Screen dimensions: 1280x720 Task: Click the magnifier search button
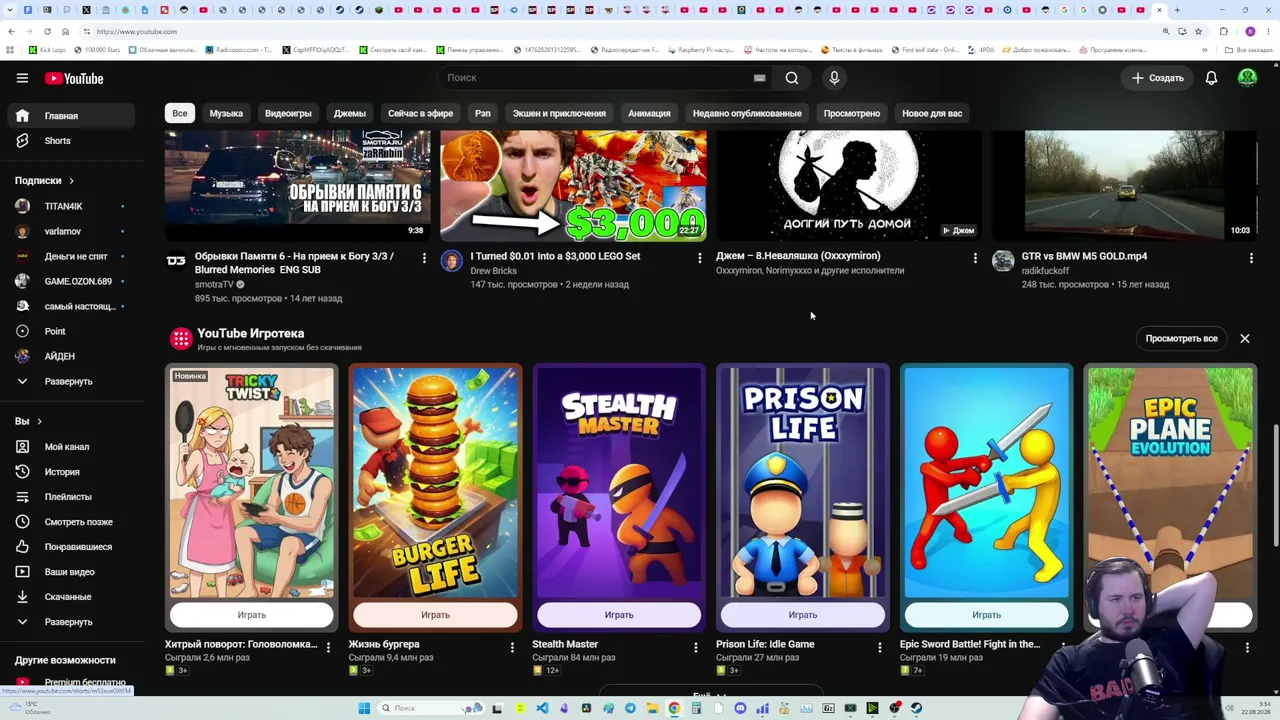point(791,78)
